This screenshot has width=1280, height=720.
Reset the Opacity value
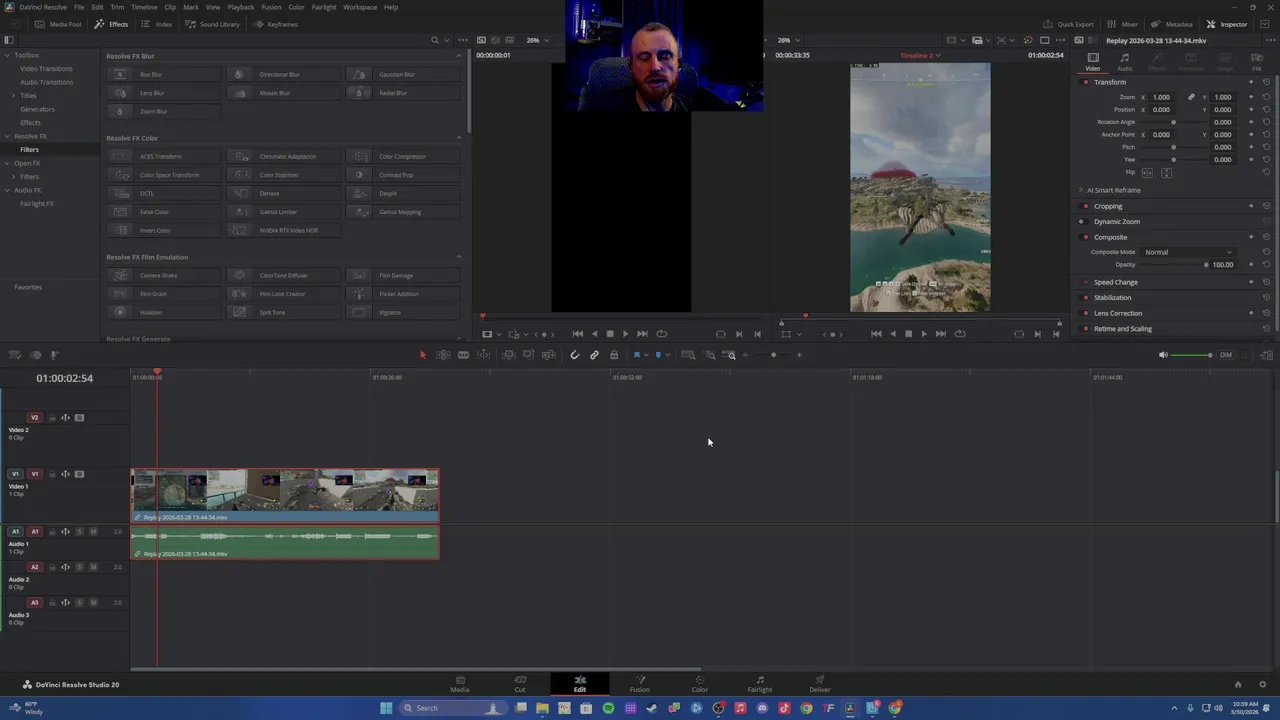pyautogui.click(x=1266, y=265)
